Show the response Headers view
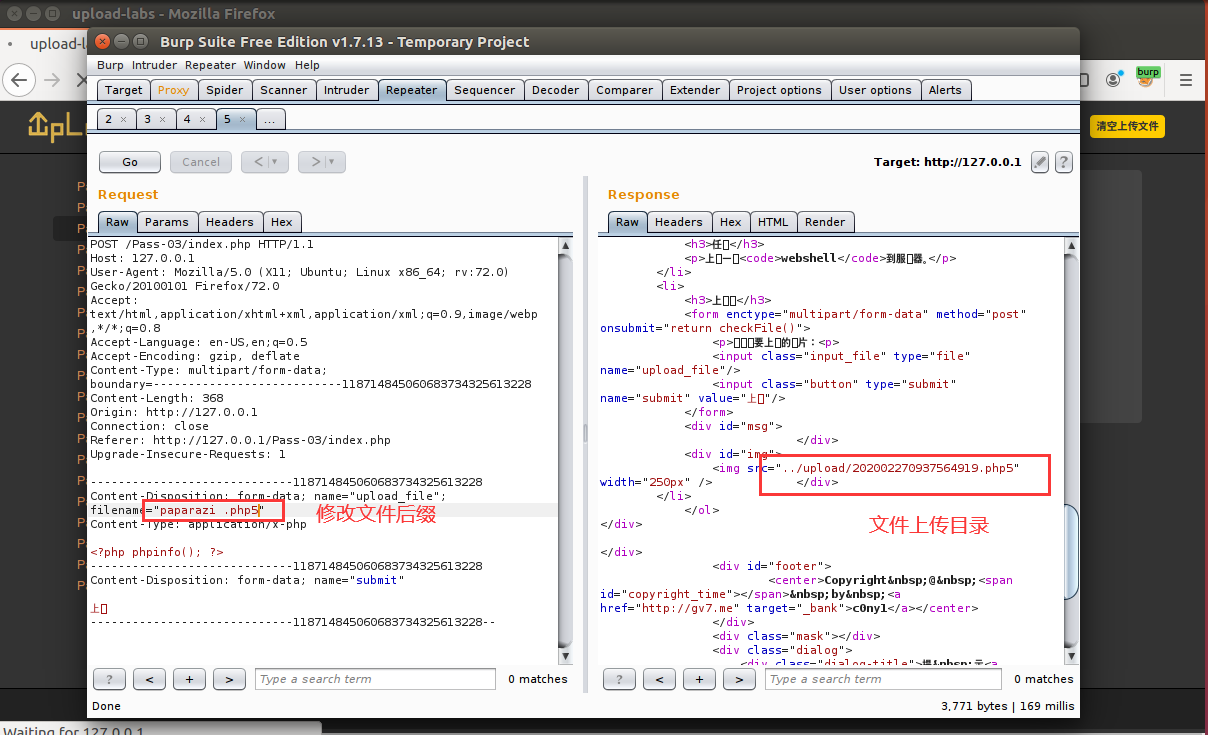The image size is (1208, 735). tap(679, 222)
